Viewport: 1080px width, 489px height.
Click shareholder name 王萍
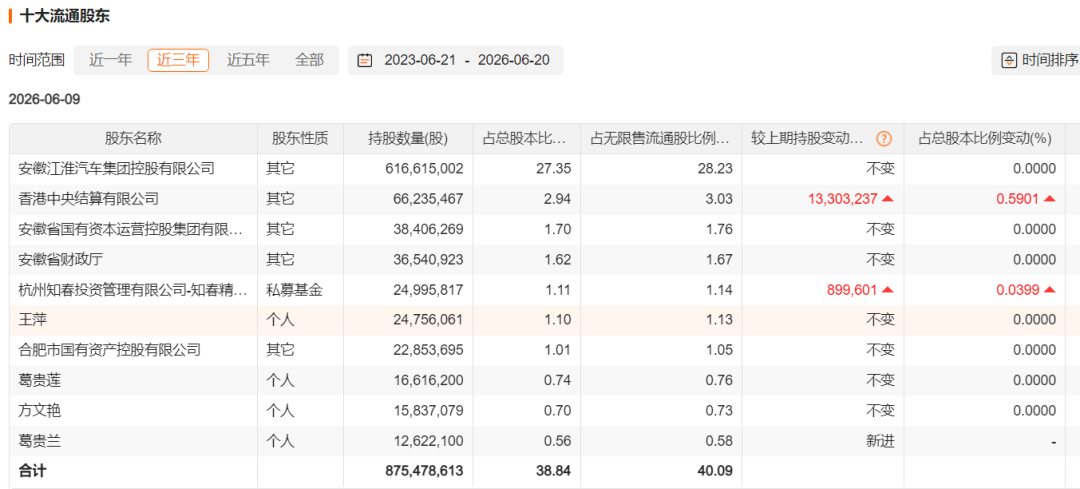[32, 320]
